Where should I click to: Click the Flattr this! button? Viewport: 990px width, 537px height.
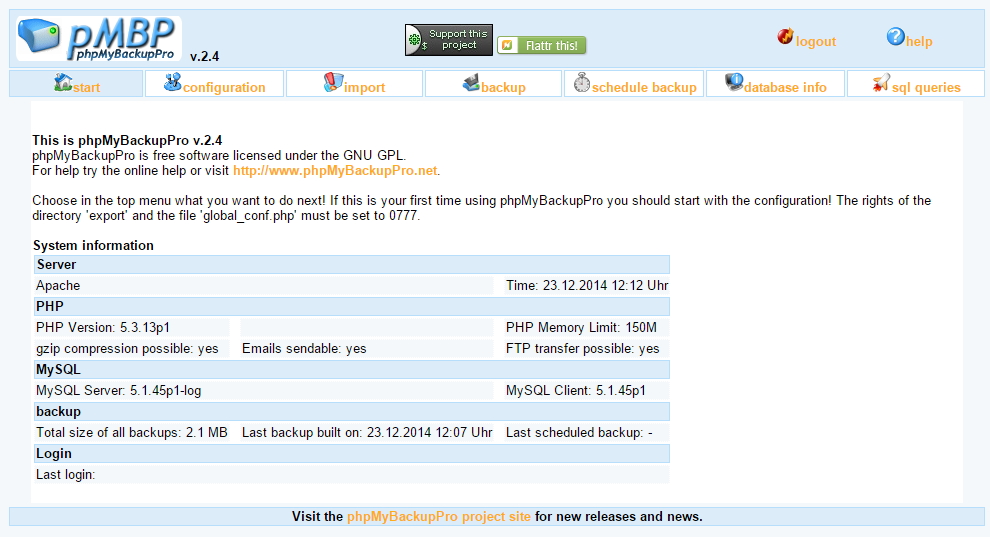coord(542,45)
